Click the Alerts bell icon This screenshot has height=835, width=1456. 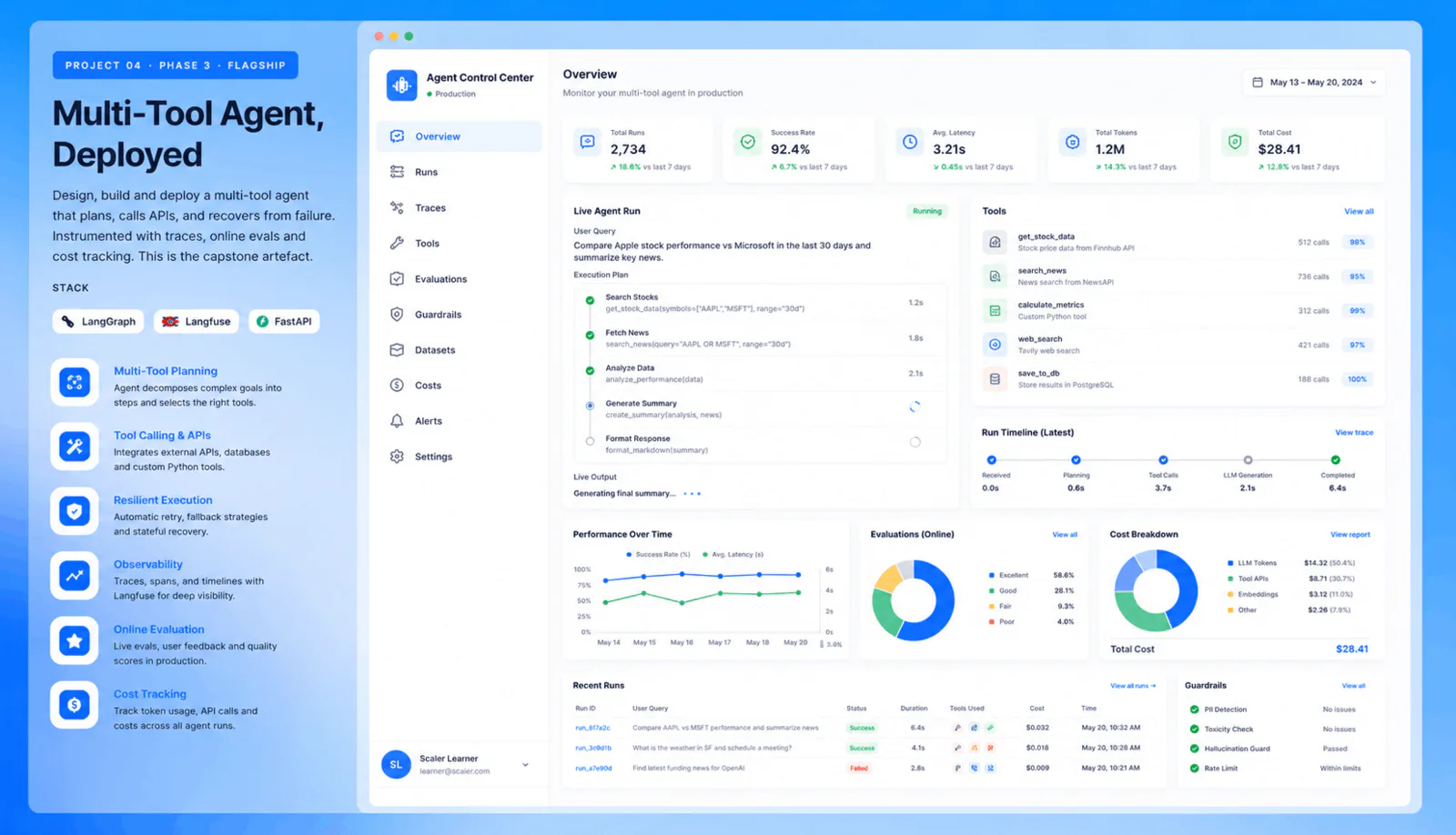(397, 421)
